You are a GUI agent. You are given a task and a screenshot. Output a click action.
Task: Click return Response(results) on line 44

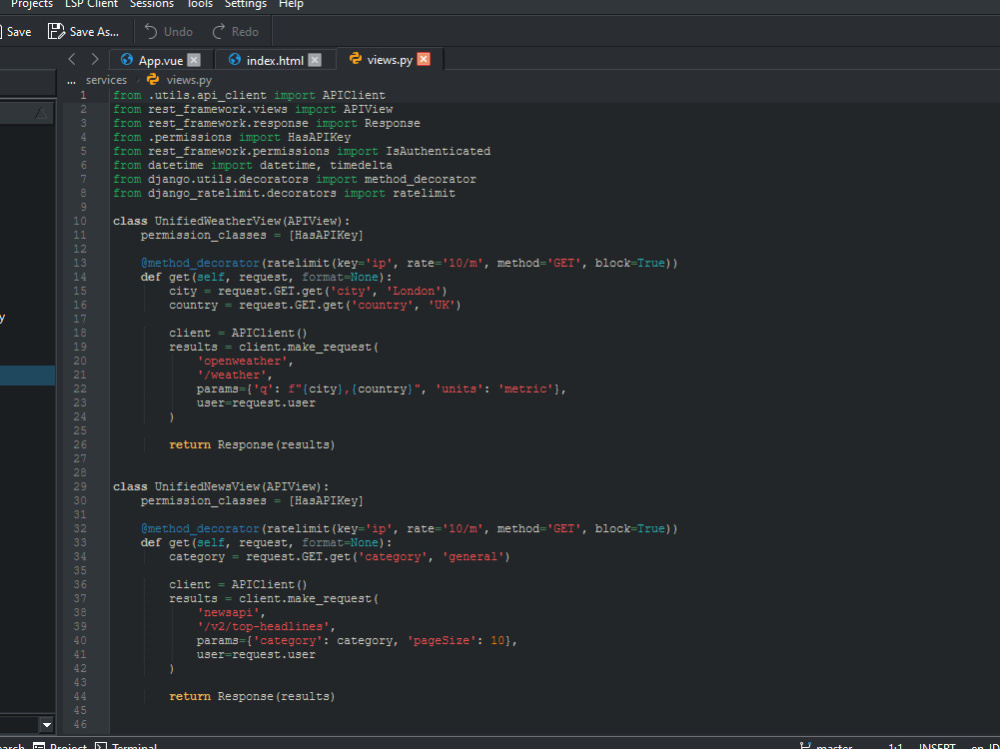tap(252, 697)
